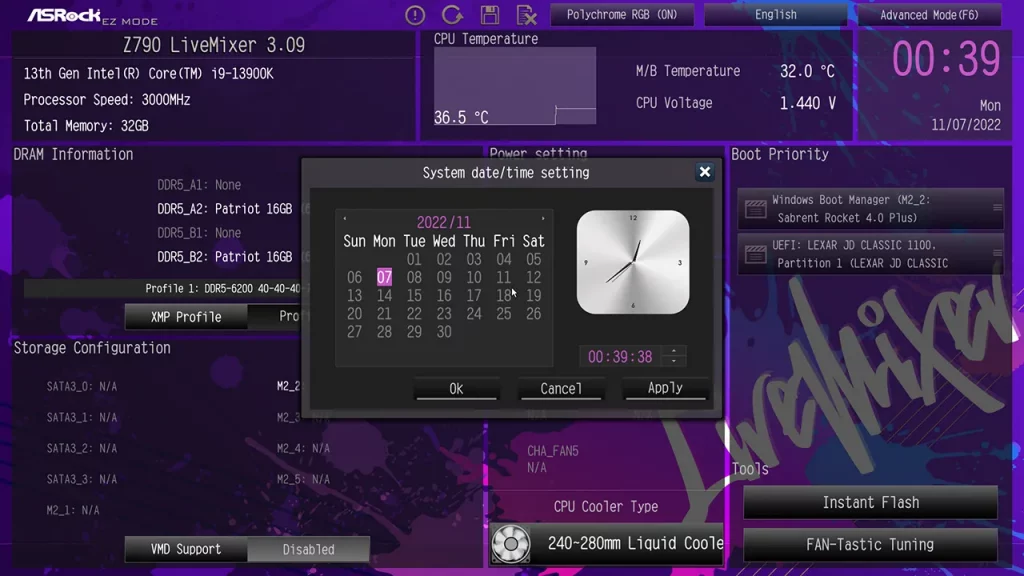Click drag handle on Windows Boot Manager entry

(997, 208)
